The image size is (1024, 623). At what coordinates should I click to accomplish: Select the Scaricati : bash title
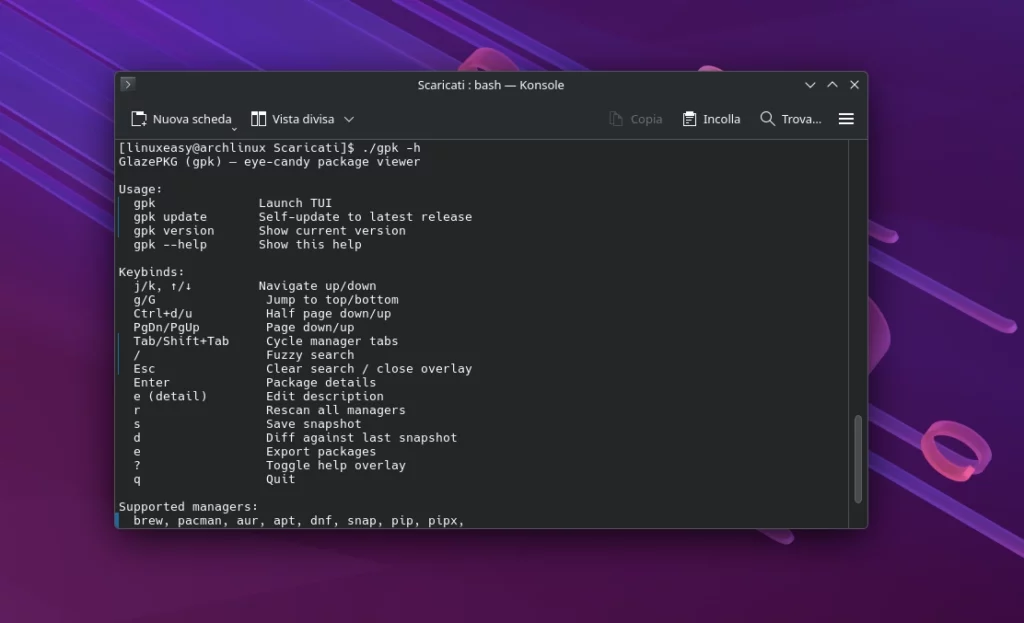489,85
